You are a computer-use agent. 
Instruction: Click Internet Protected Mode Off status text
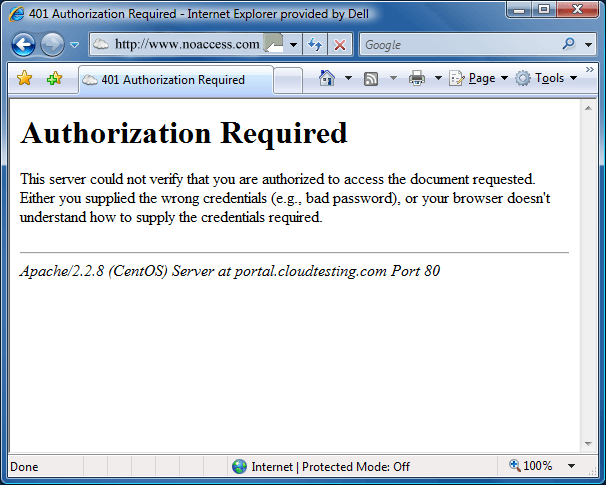pos(330,467)
